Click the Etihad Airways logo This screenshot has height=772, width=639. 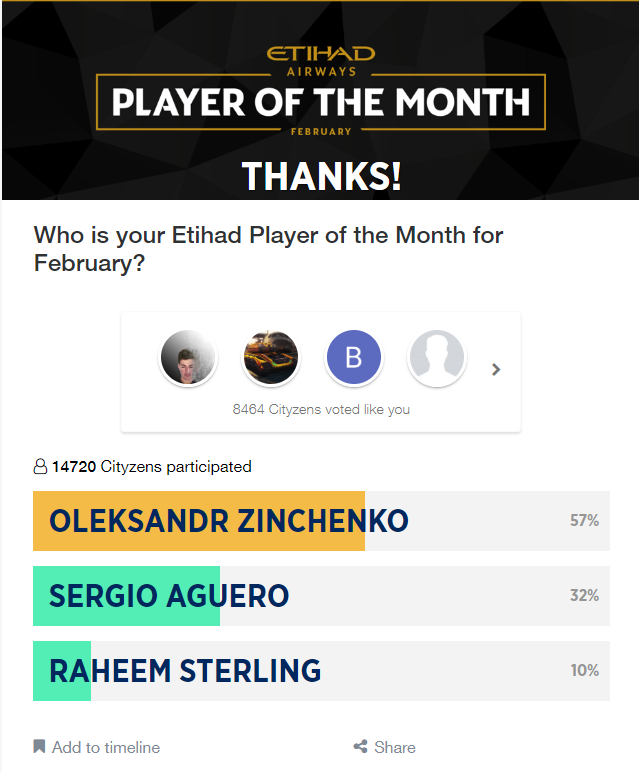[x=321, y=61]
